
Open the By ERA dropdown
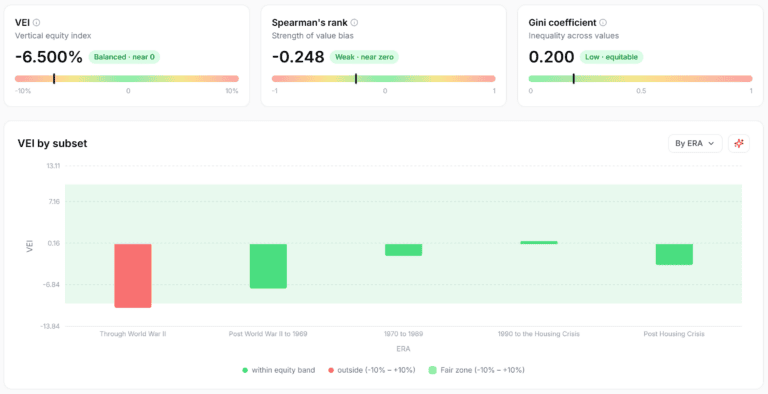(x=695, y=144)
